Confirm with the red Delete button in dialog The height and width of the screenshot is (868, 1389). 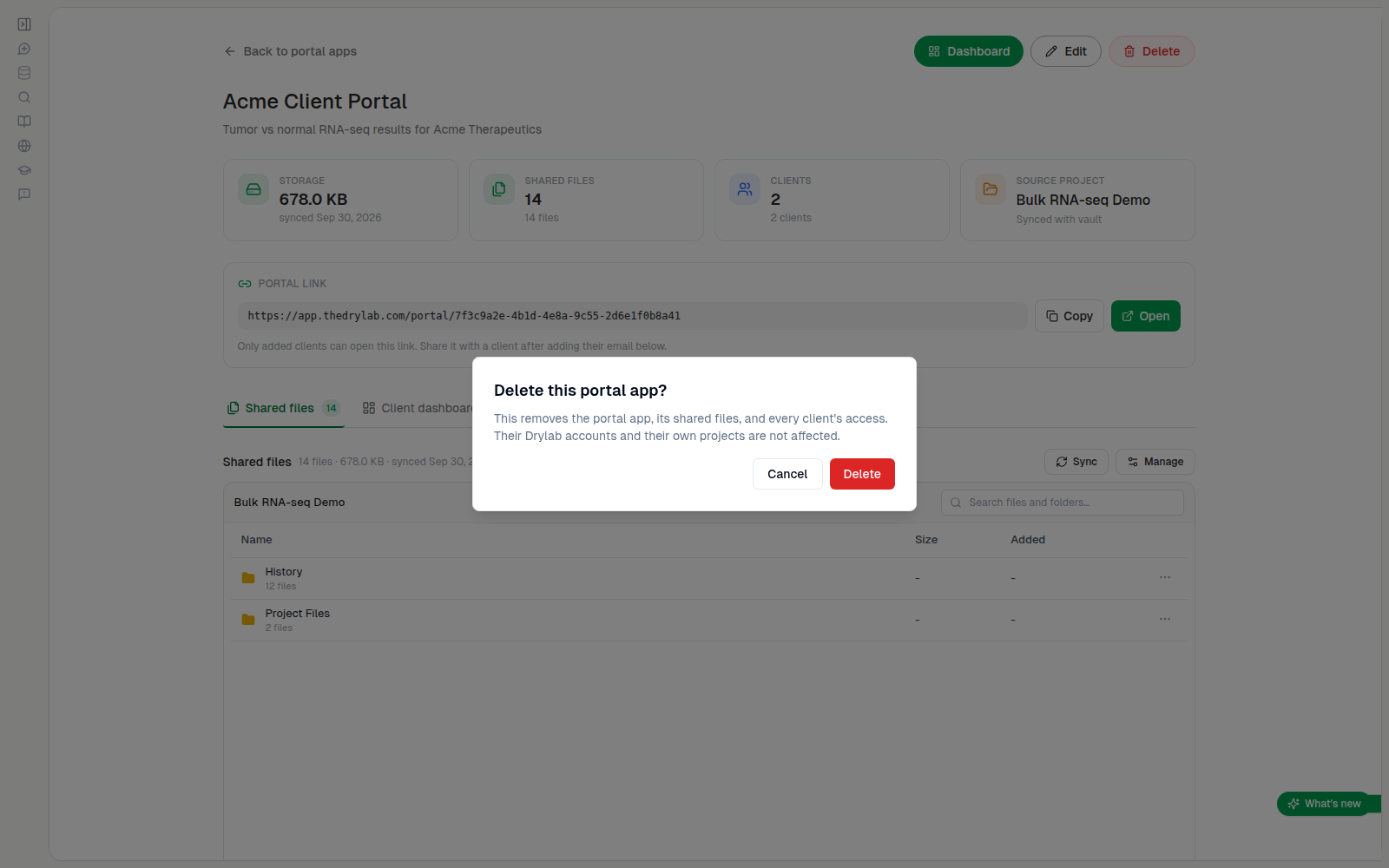862,474
